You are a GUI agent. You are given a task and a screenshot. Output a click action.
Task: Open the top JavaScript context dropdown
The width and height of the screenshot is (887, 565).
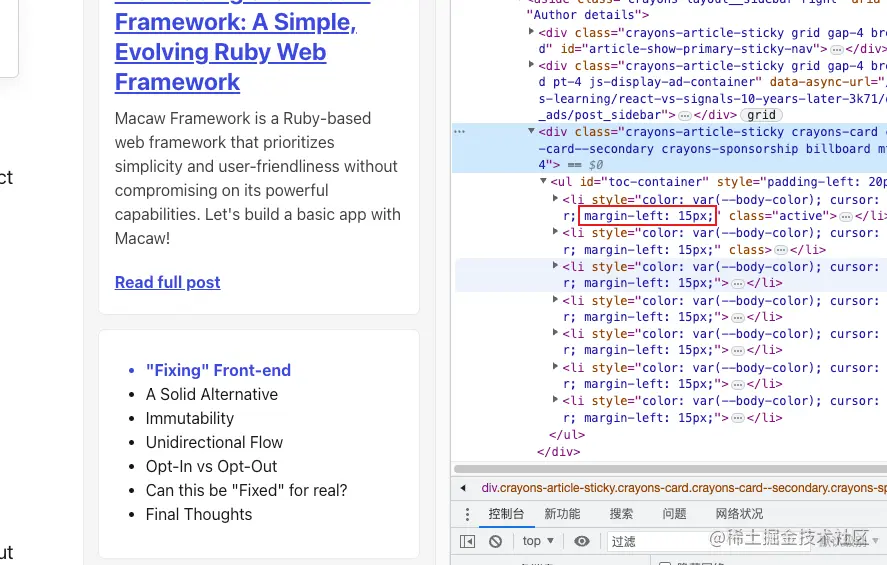click(x=537, y=541)
